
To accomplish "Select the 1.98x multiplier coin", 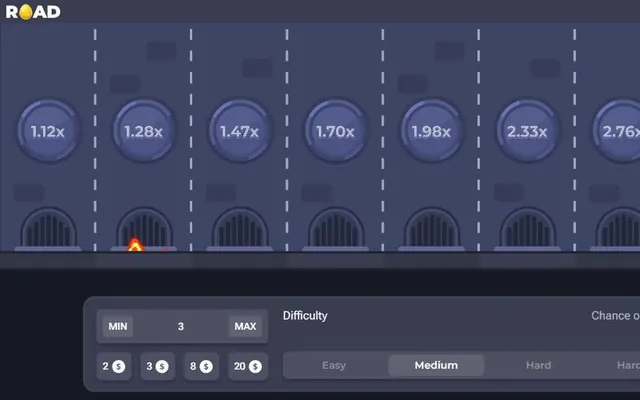I will click(x=432, y=131).
